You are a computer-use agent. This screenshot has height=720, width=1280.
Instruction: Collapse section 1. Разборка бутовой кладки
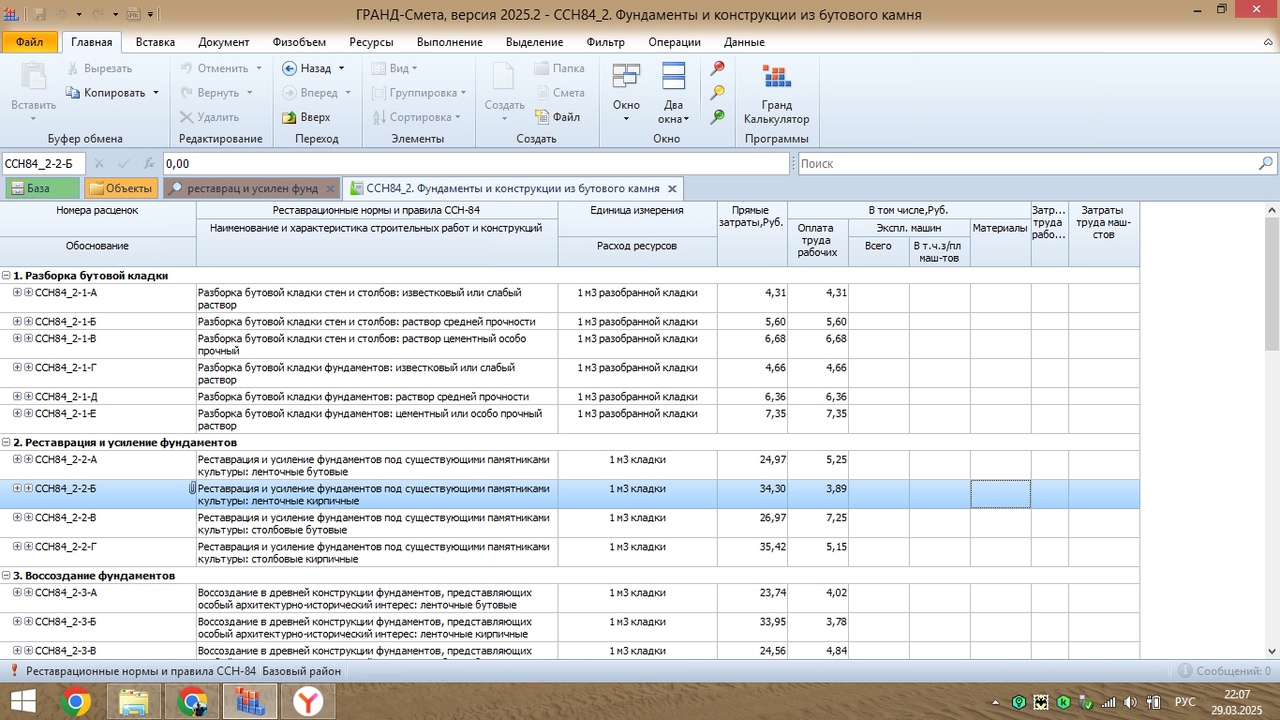[6, 276]
